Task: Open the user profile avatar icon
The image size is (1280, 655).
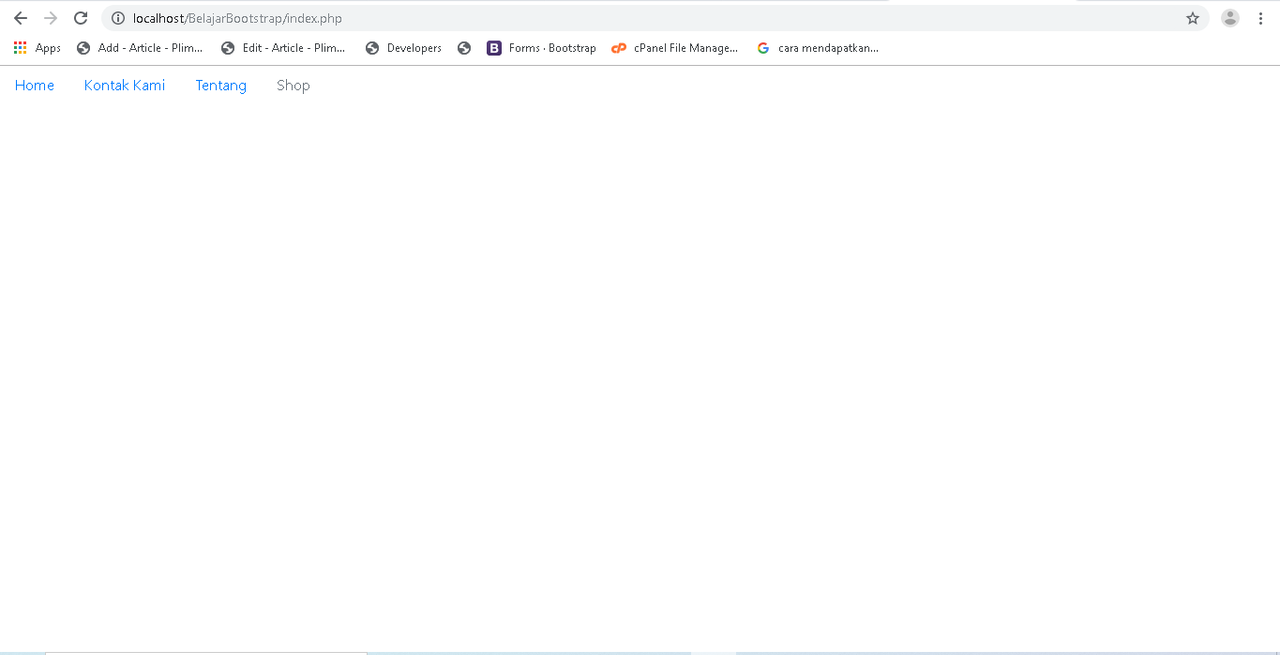Action: pyautogui.click(x=1230, y=18)
